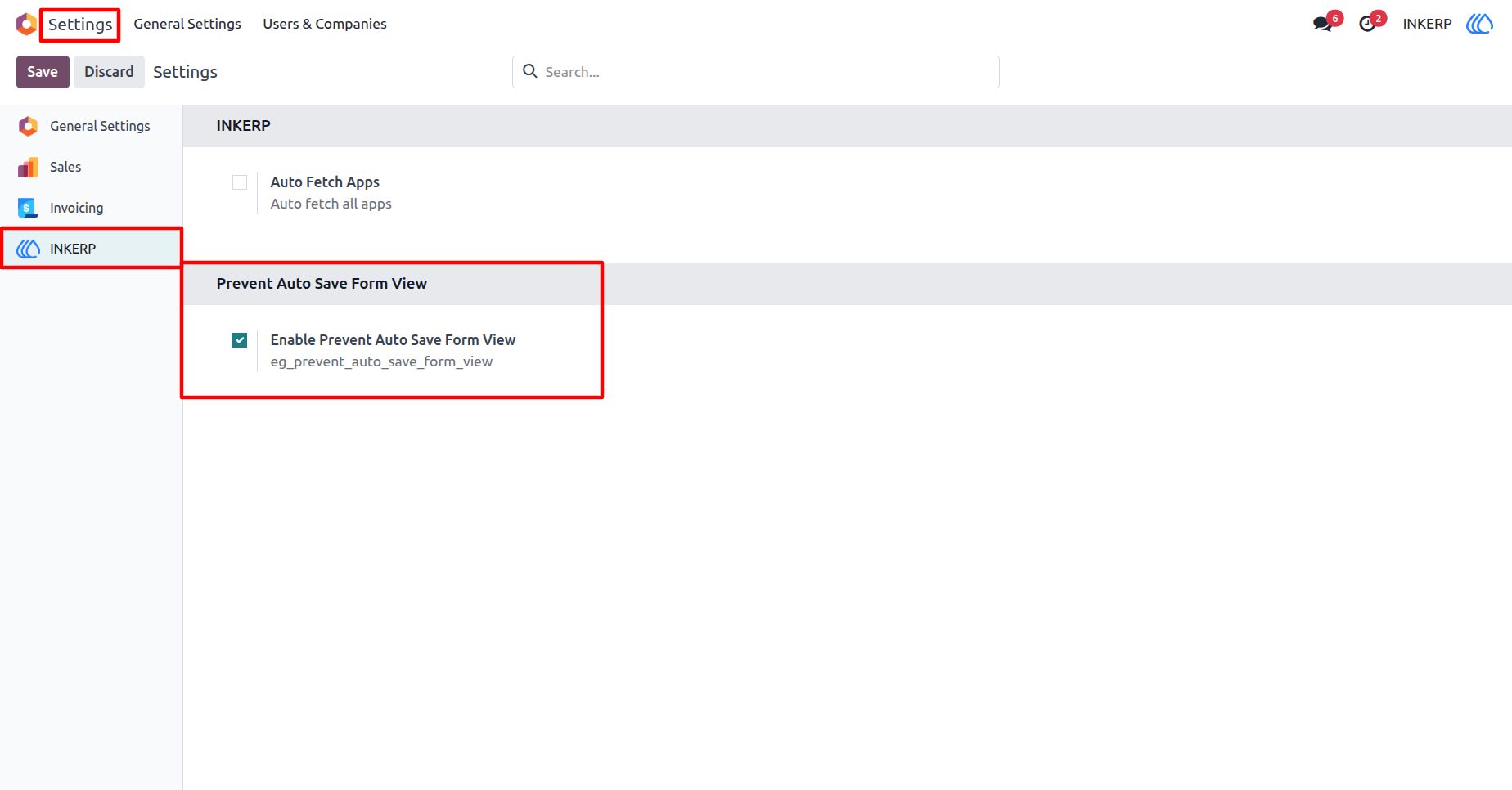Enable the Auto Fetch Apps checkbox
1512x790 pixels.
point(240,182)
